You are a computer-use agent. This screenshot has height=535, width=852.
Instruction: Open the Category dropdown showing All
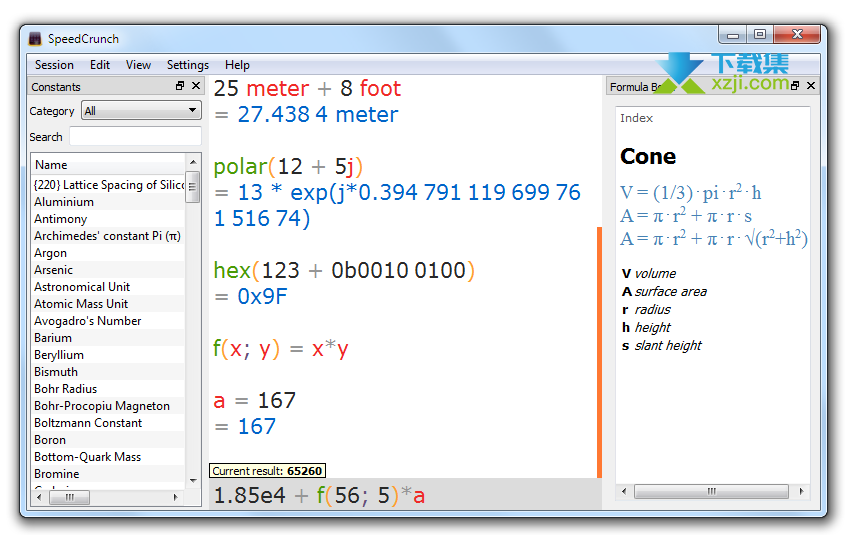pos(141,110)
